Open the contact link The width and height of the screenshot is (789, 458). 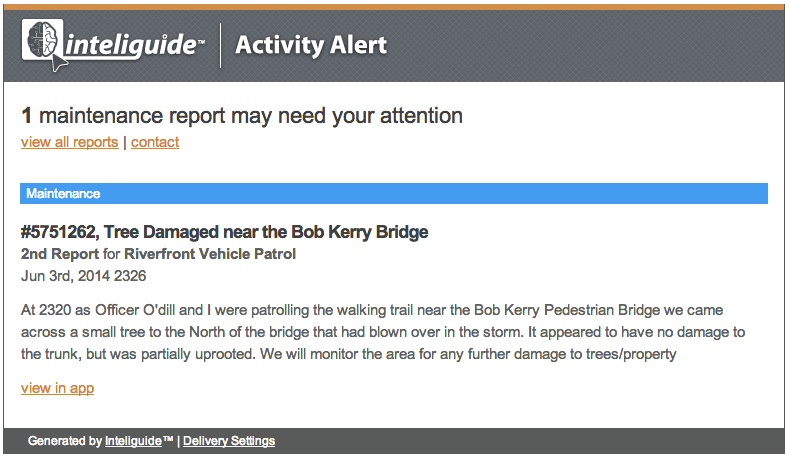[x=155, y=142]
